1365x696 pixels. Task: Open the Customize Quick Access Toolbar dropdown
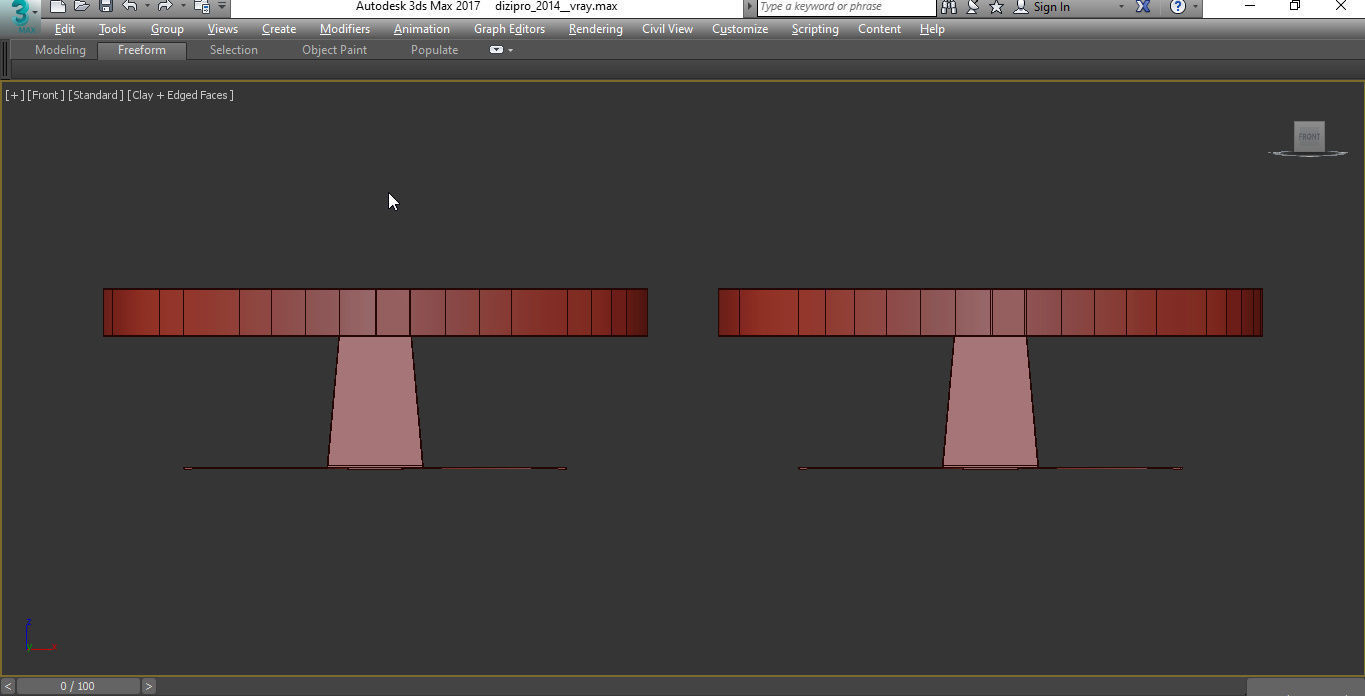[x=222, y=7]
